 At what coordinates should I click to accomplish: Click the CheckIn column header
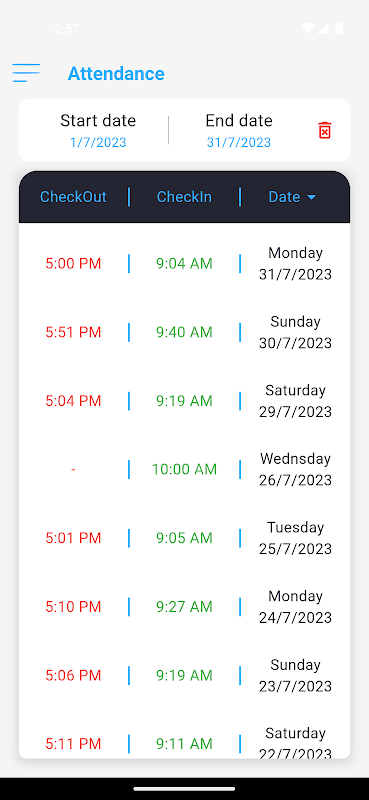(184, 197)
